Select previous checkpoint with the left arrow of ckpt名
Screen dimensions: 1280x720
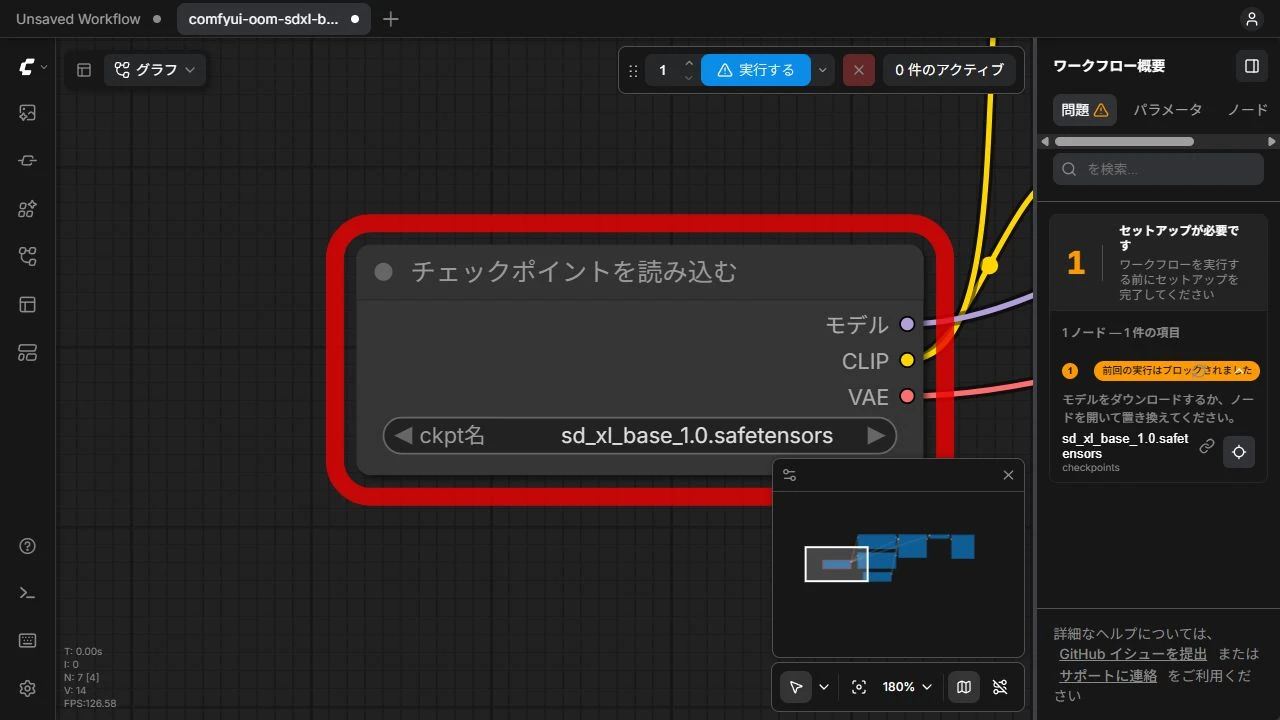[404, 436]
